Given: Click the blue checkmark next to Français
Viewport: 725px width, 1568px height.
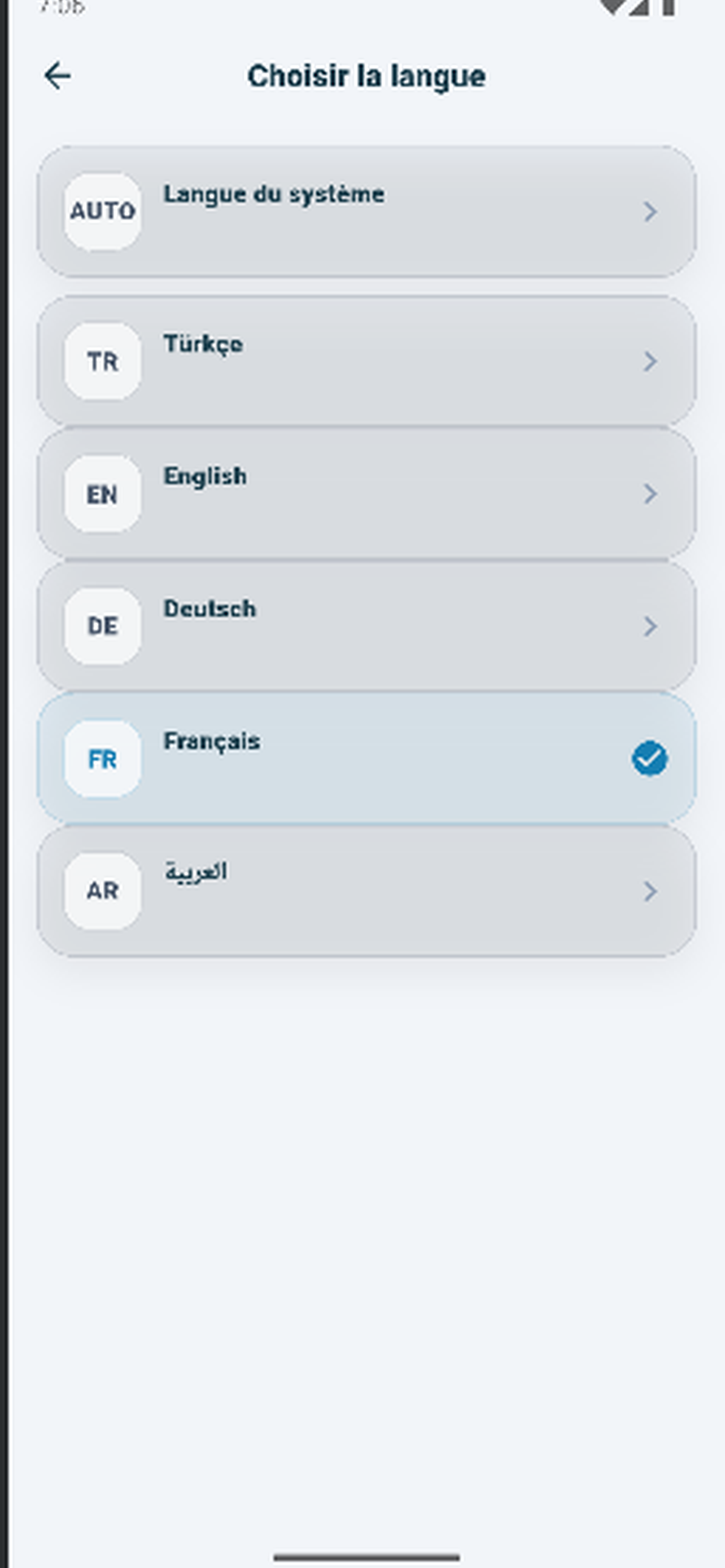Looking at the screenshot, I should [x=649, y=759].
